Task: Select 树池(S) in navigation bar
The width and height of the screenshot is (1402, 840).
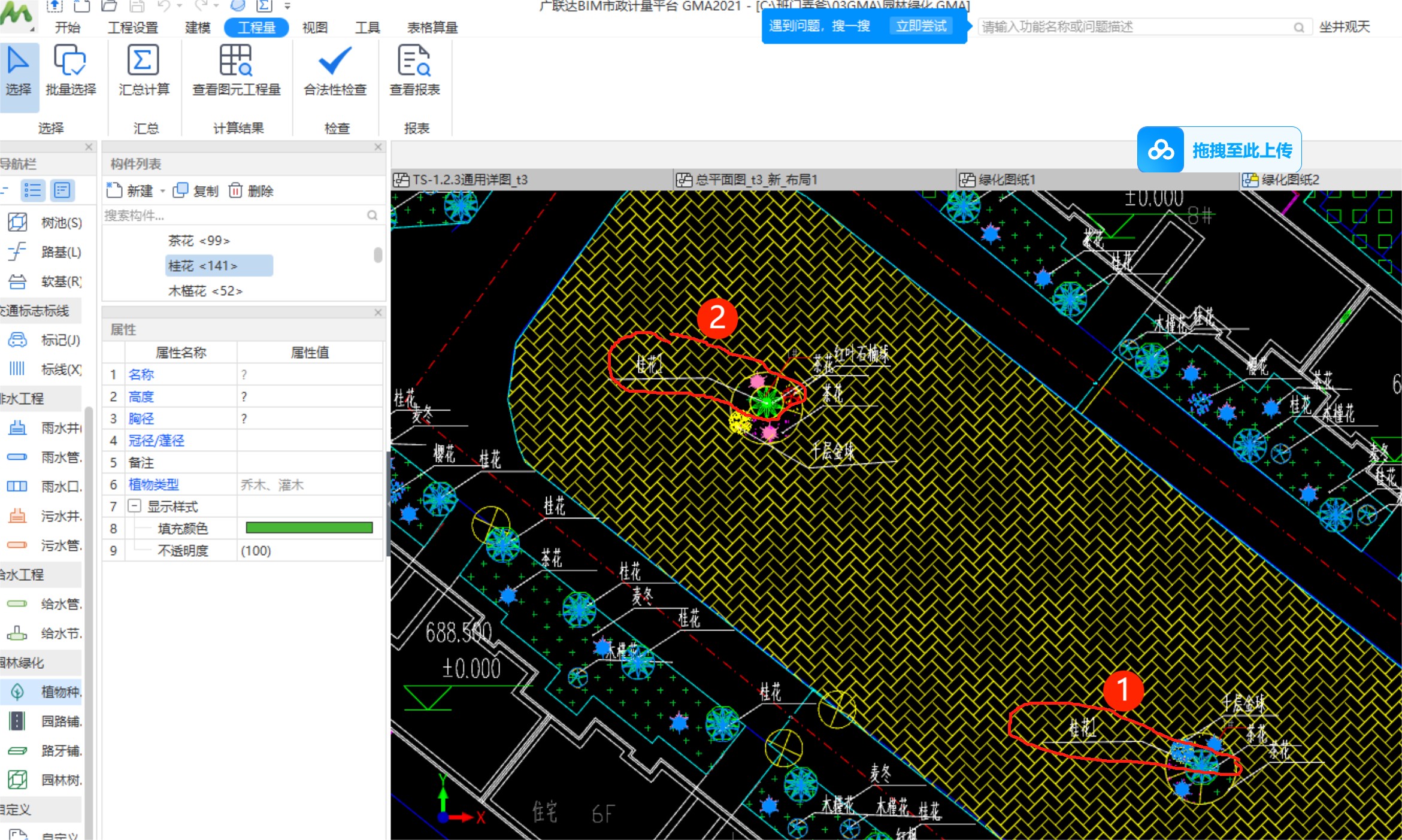Action: [45, 222]
